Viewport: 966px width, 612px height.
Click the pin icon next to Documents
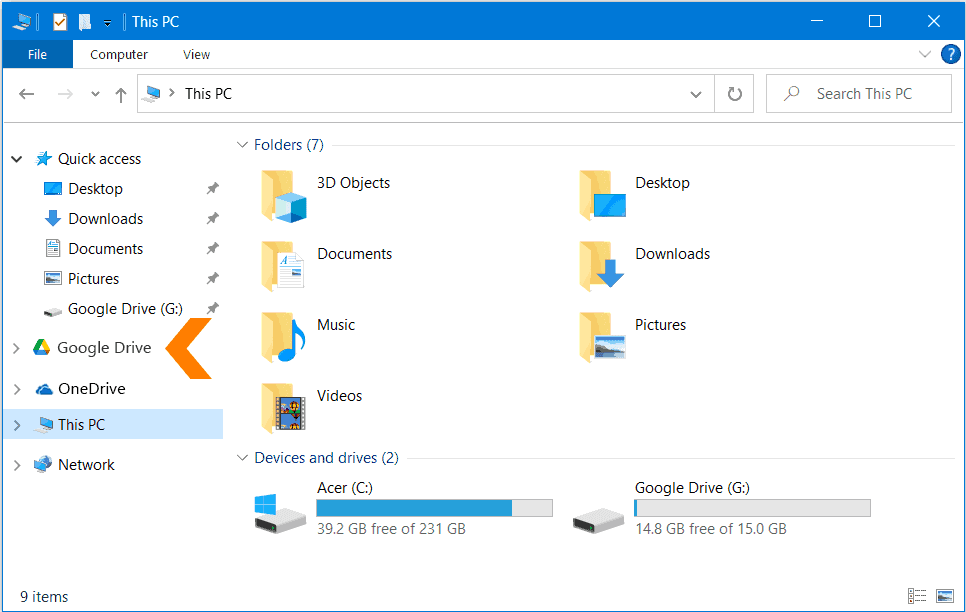(213, 248)
